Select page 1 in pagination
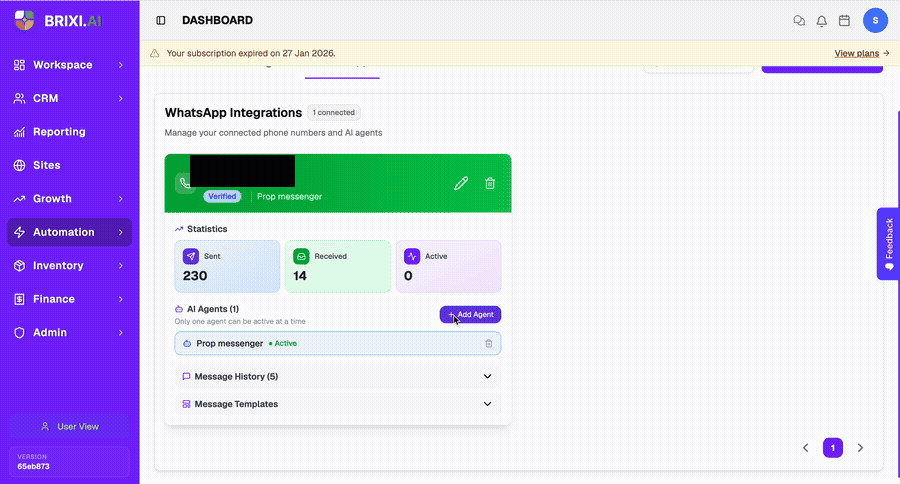 pyautogui.click(x=833, y=448)
